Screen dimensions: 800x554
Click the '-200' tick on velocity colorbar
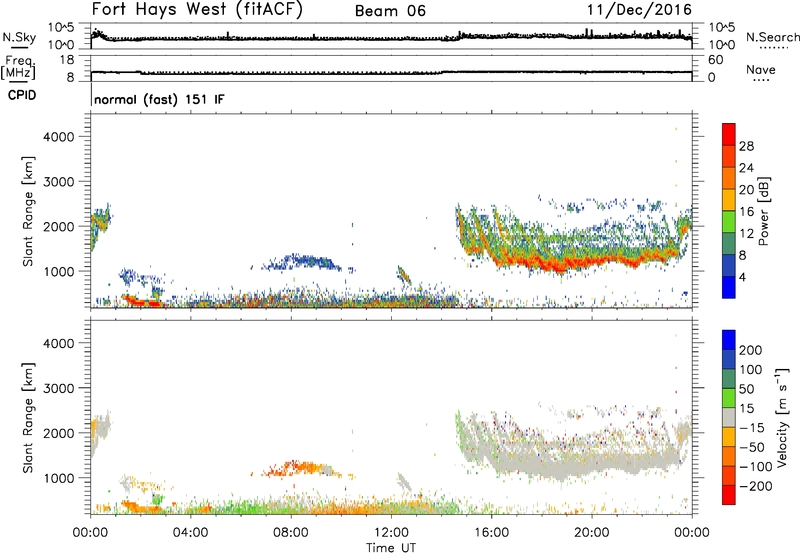755,486
